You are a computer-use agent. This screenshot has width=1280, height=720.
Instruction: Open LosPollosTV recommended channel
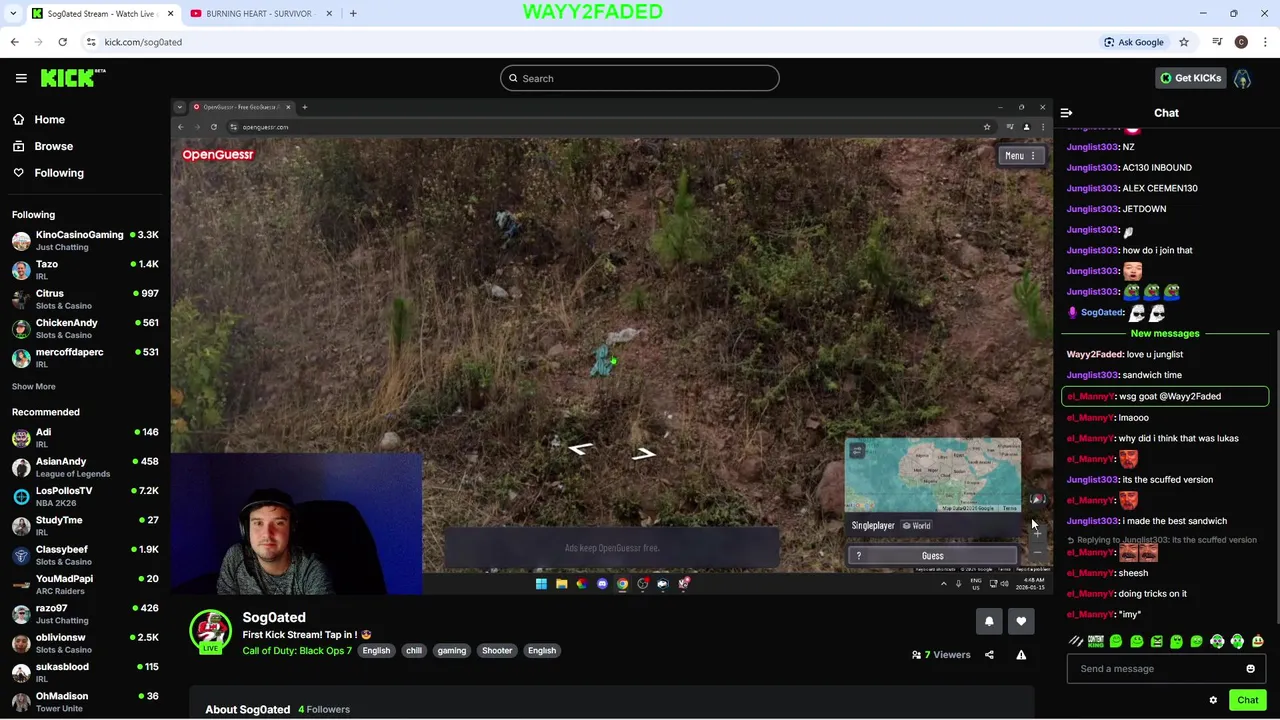click(85, 496)
